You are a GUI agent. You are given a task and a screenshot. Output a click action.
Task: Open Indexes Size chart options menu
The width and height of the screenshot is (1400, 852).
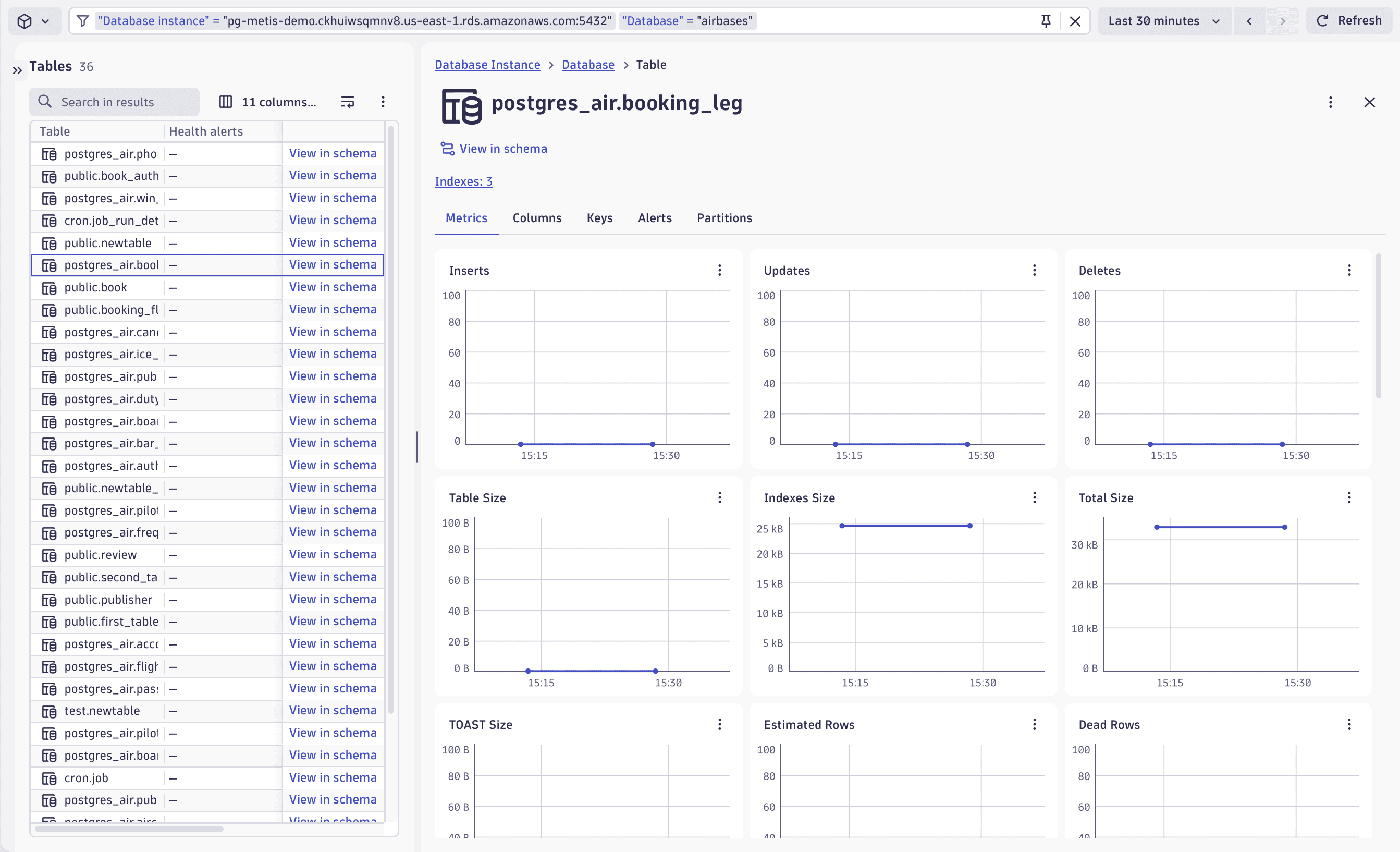(1034, 497)
